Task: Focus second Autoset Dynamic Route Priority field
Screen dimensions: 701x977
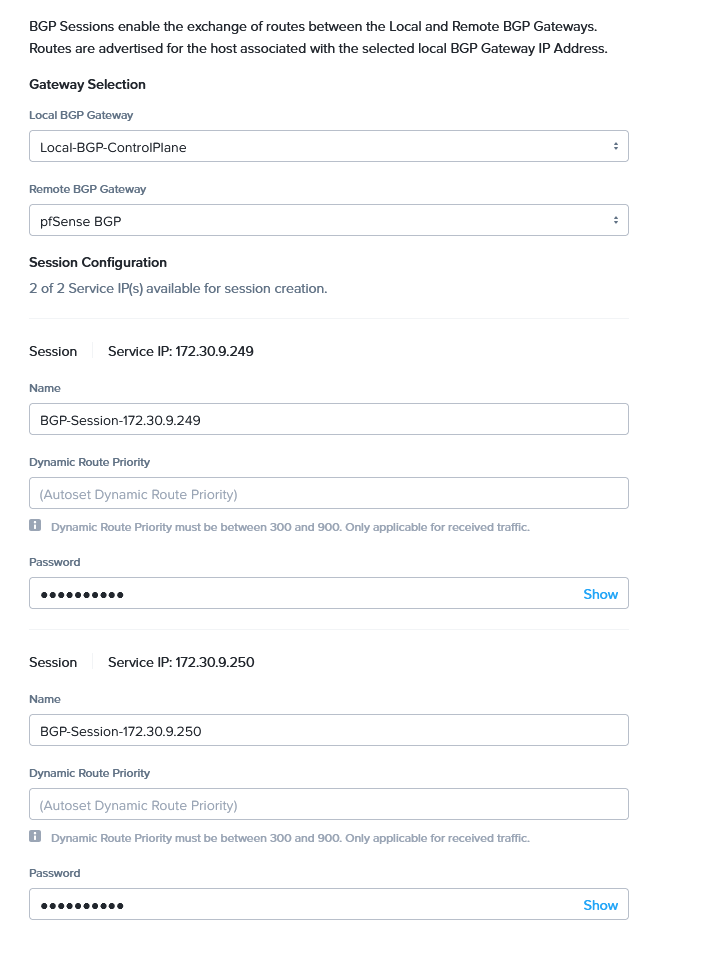Action: tap(328, 805)
